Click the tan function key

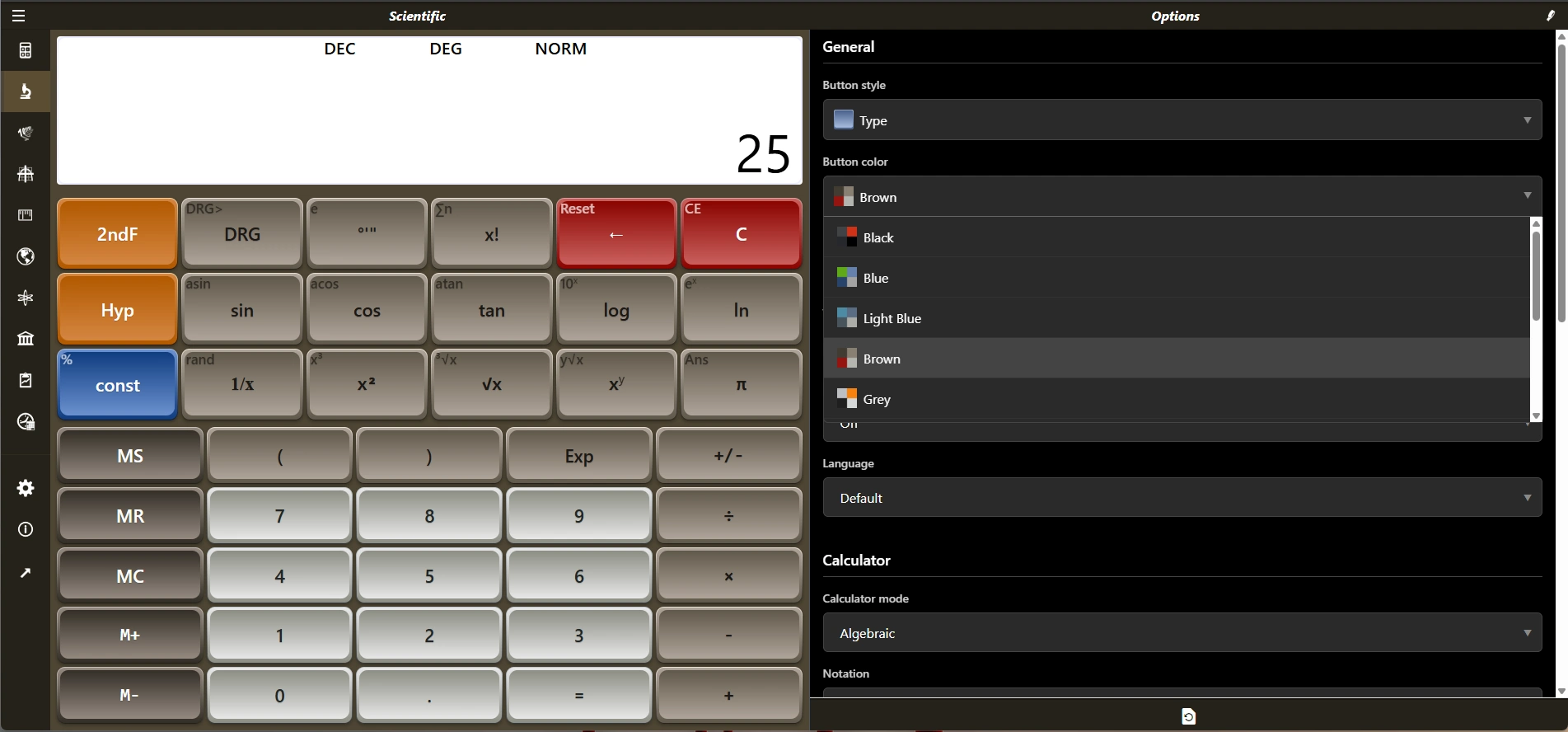coord(492,309)
